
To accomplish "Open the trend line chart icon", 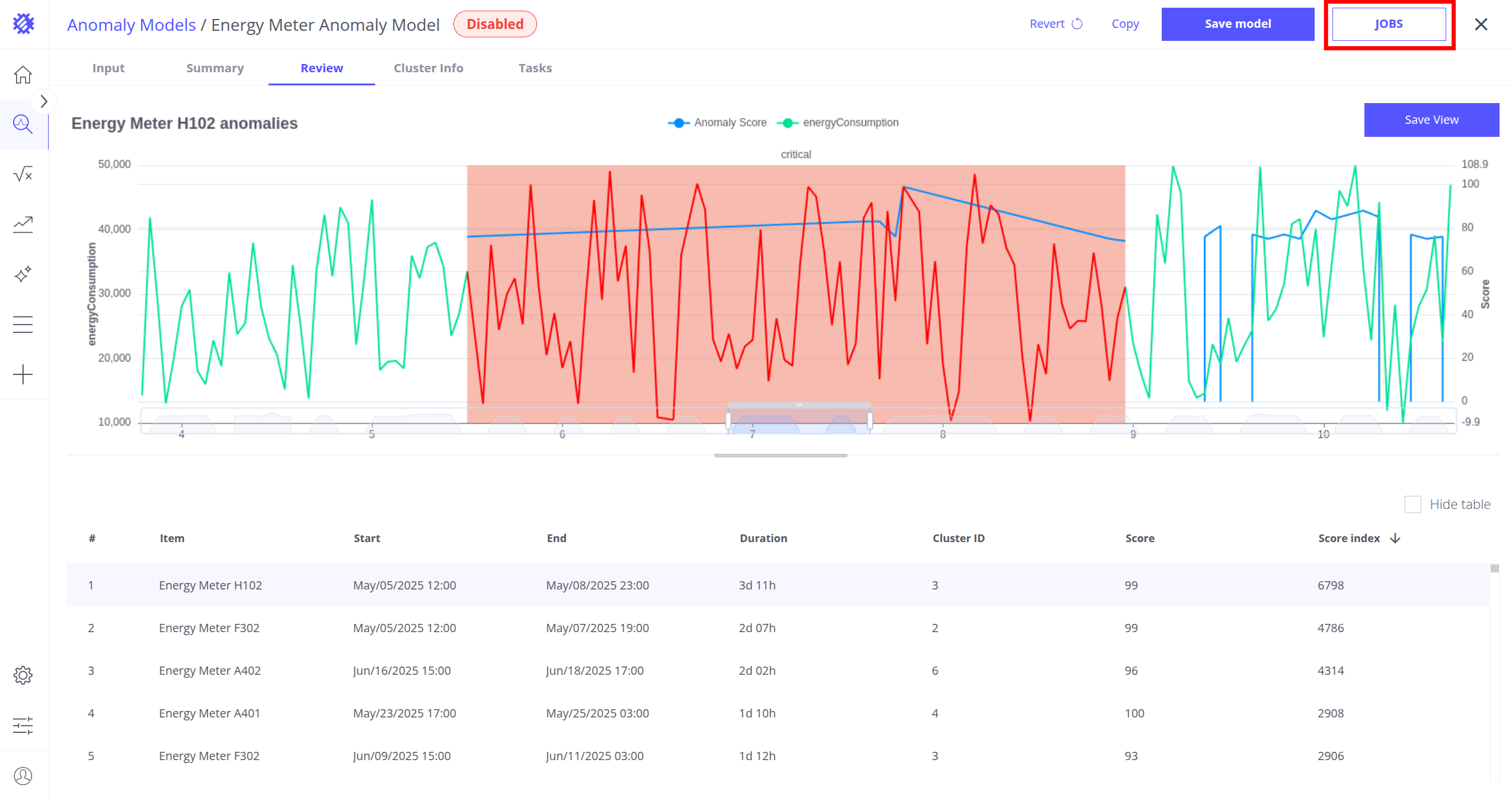I will point(23,224).
